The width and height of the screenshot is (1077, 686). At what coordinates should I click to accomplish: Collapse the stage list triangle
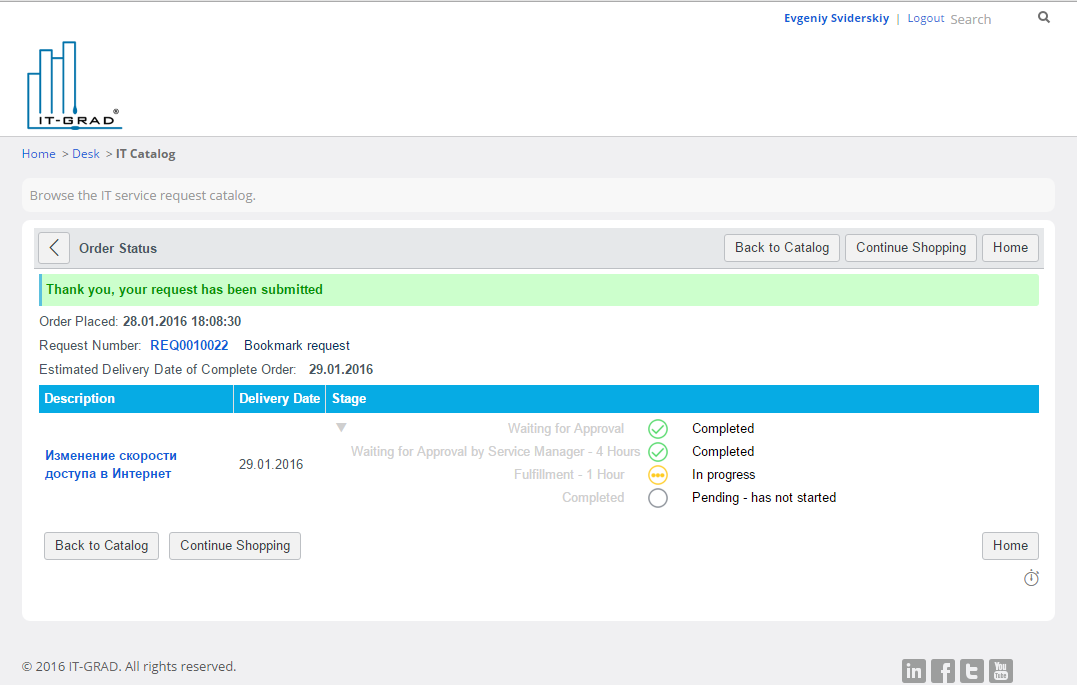(x=341, y=428)
